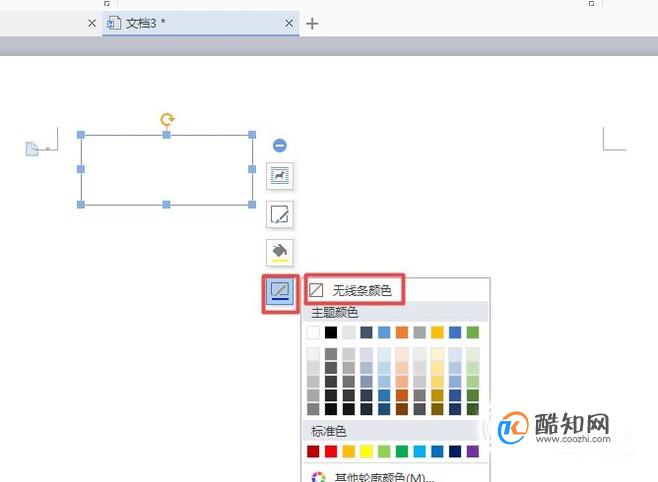Click the color wheel icon for other colors
658x482 pixels.
coord(319,477)
